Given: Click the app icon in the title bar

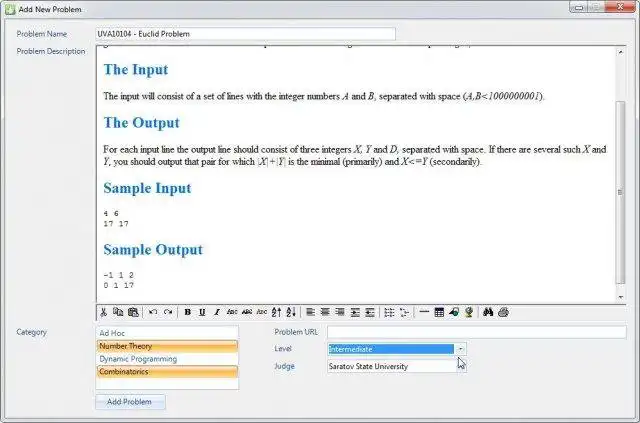Looking at the screenshot, I should [x=10, y=9].
